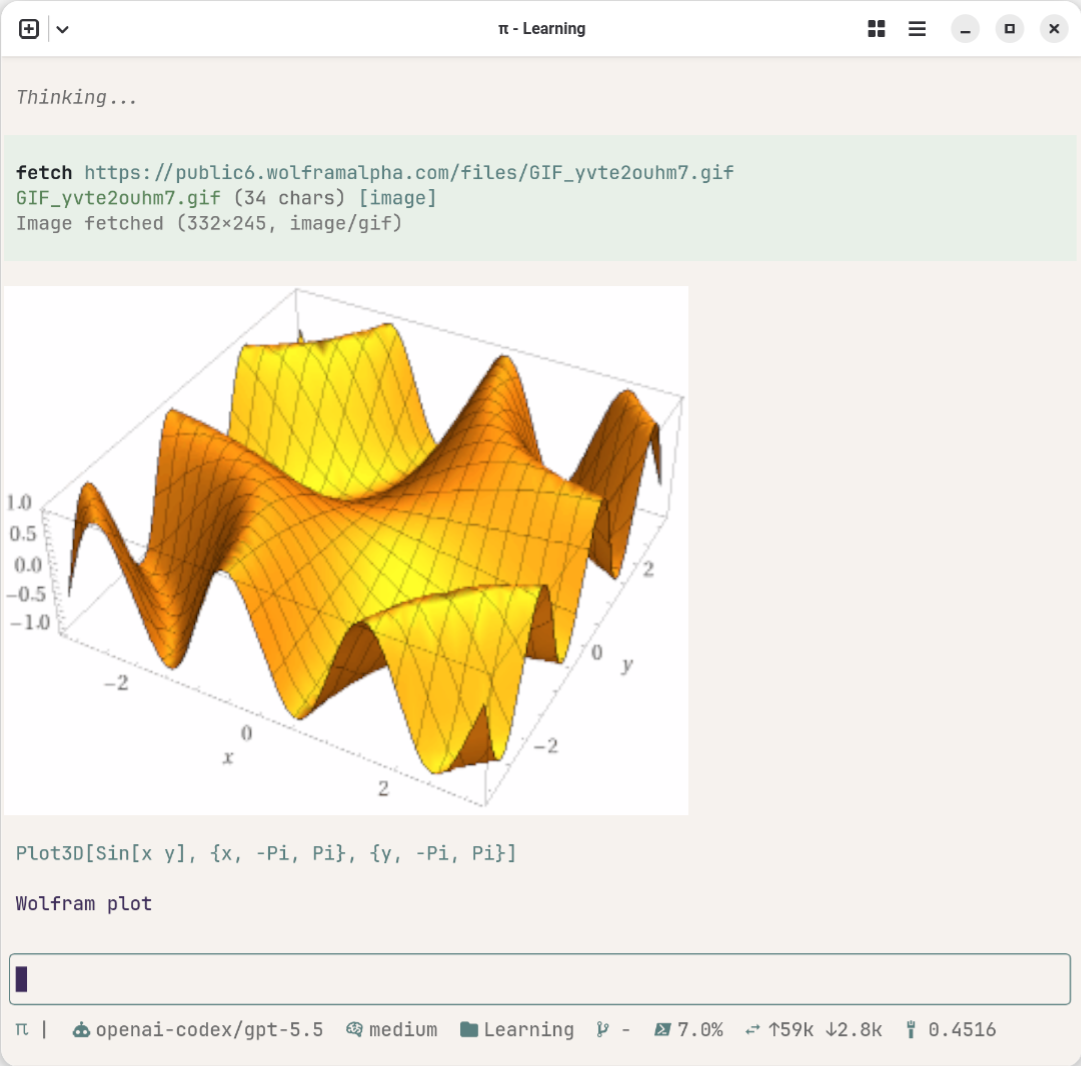The image size is (1081, 1066).
Task: Open the hamburger main menu
Action: tap(917, 29)
